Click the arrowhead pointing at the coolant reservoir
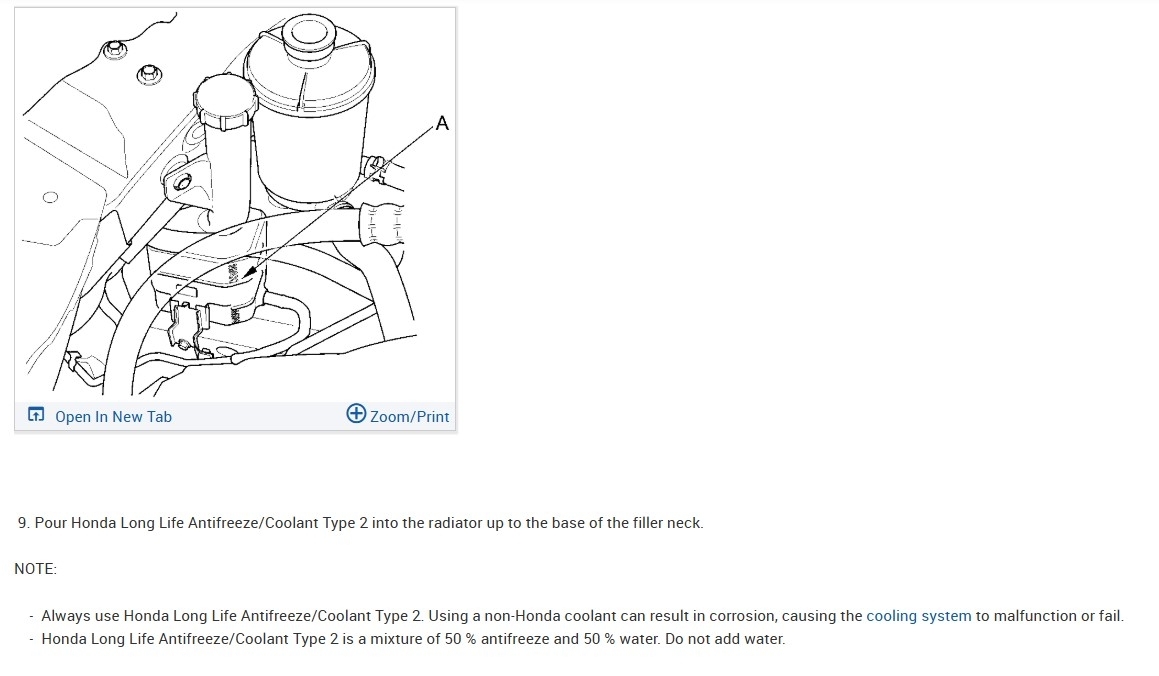Image resolution: width=1159 pixels, height=676 pixels. click(251, 271)
